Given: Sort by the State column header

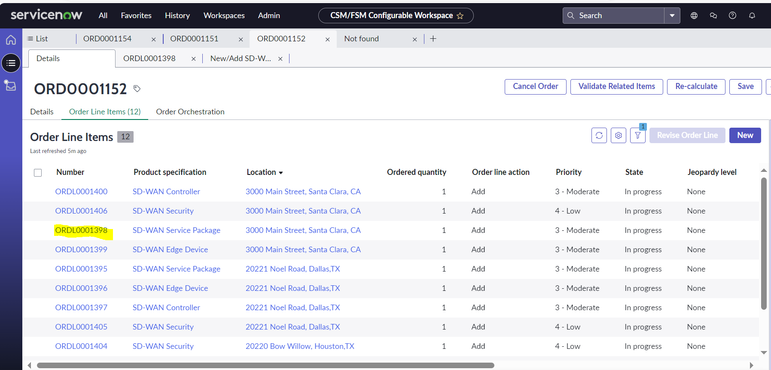Looking at the screenshot, I should click(634, 172).
